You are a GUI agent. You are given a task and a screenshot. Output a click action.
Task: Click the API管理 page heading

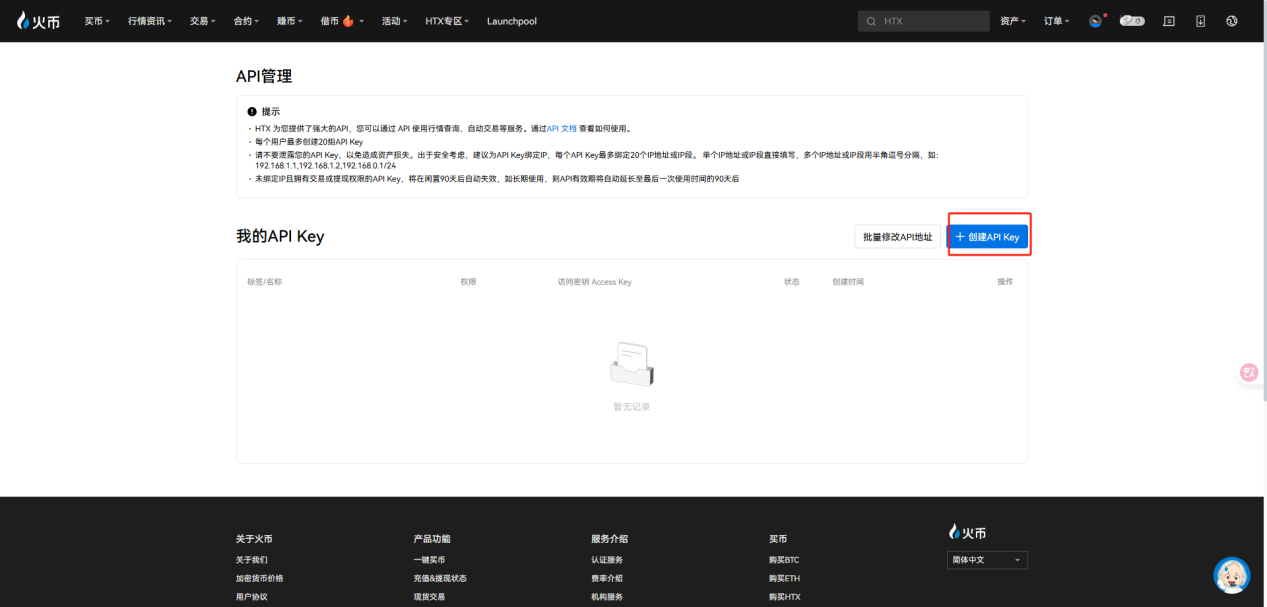click(264, 76)
